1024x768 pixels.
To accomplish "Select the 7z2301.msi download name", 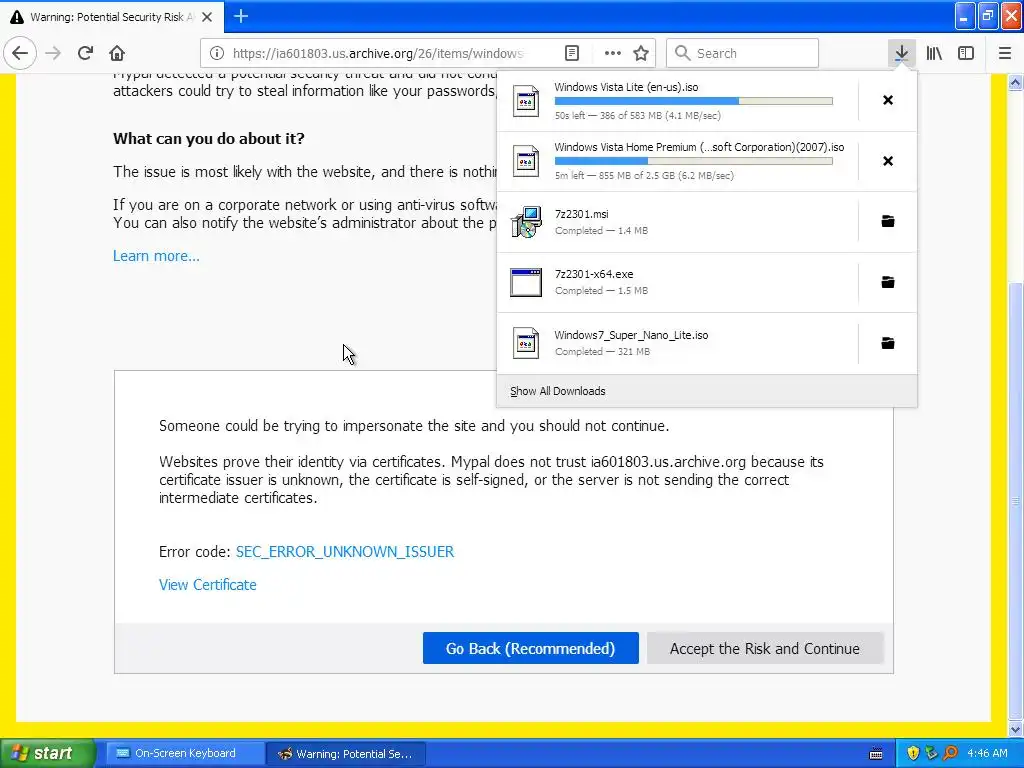I will [581, 214].
